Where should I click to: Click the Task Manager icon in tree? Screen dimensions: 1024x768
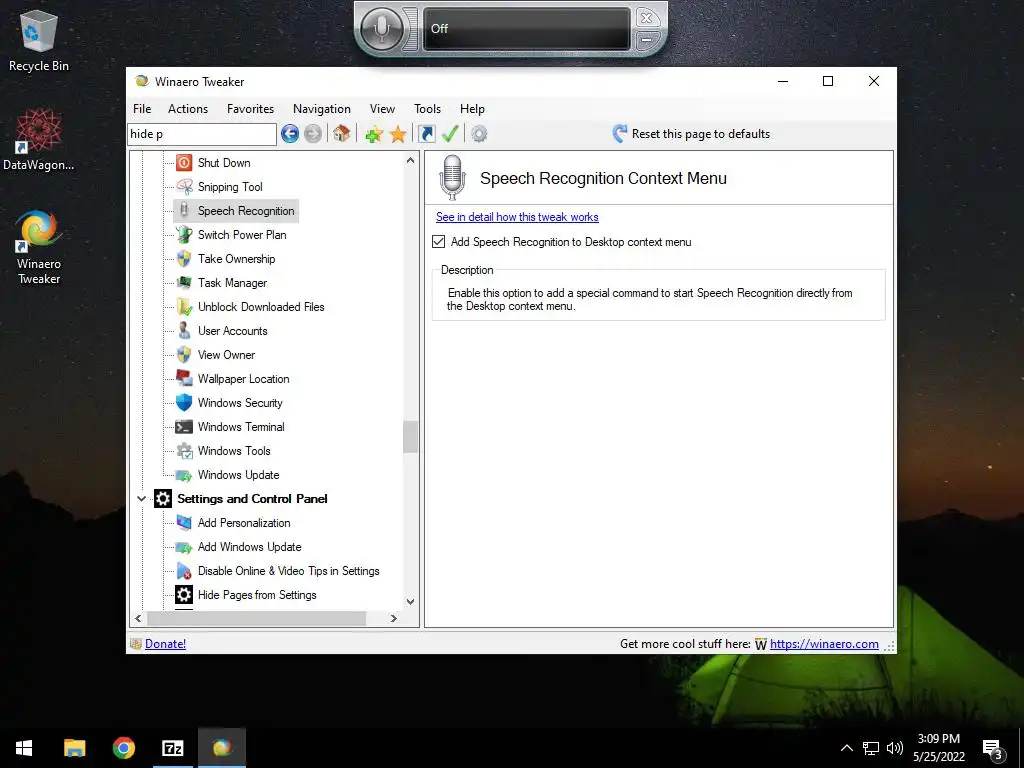[x=184, y=283]
